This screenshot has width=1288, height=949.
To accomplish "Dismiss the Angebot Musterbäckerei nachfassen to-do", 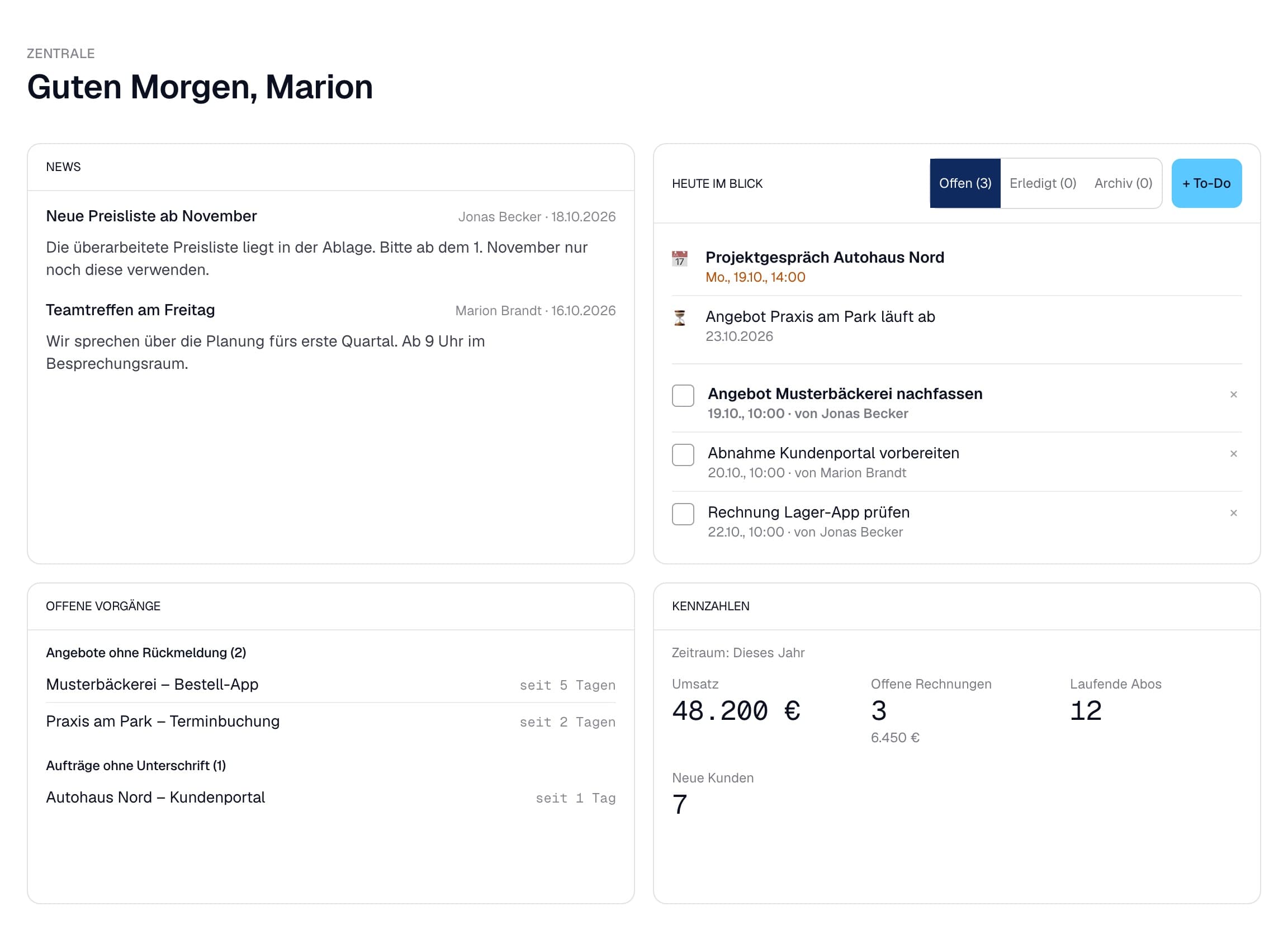I will click(x=1233, y=394).
